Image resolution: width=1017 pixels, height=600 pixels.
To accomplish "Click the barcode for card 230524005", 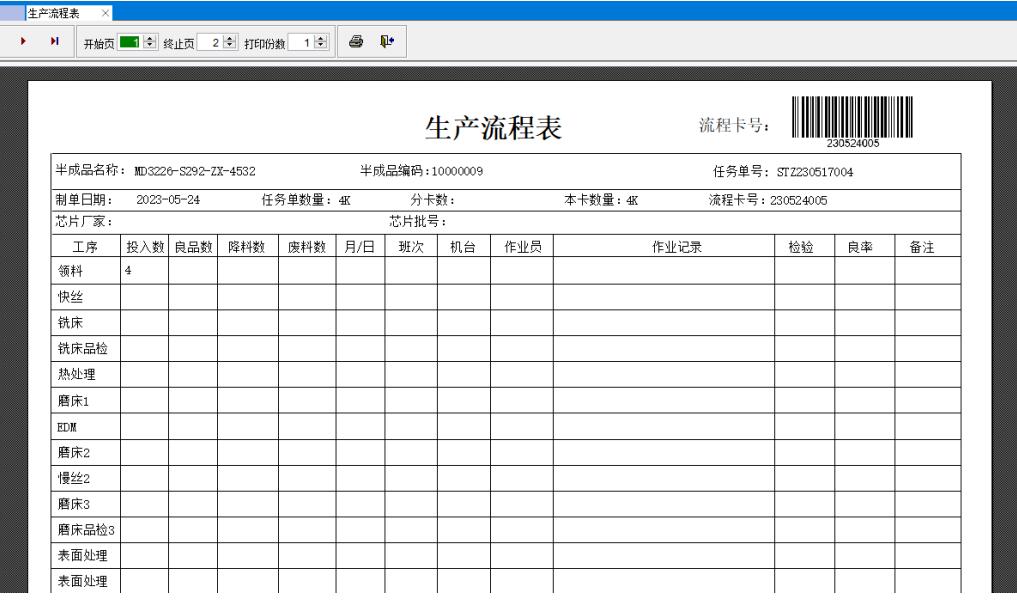I will (852, 120).
